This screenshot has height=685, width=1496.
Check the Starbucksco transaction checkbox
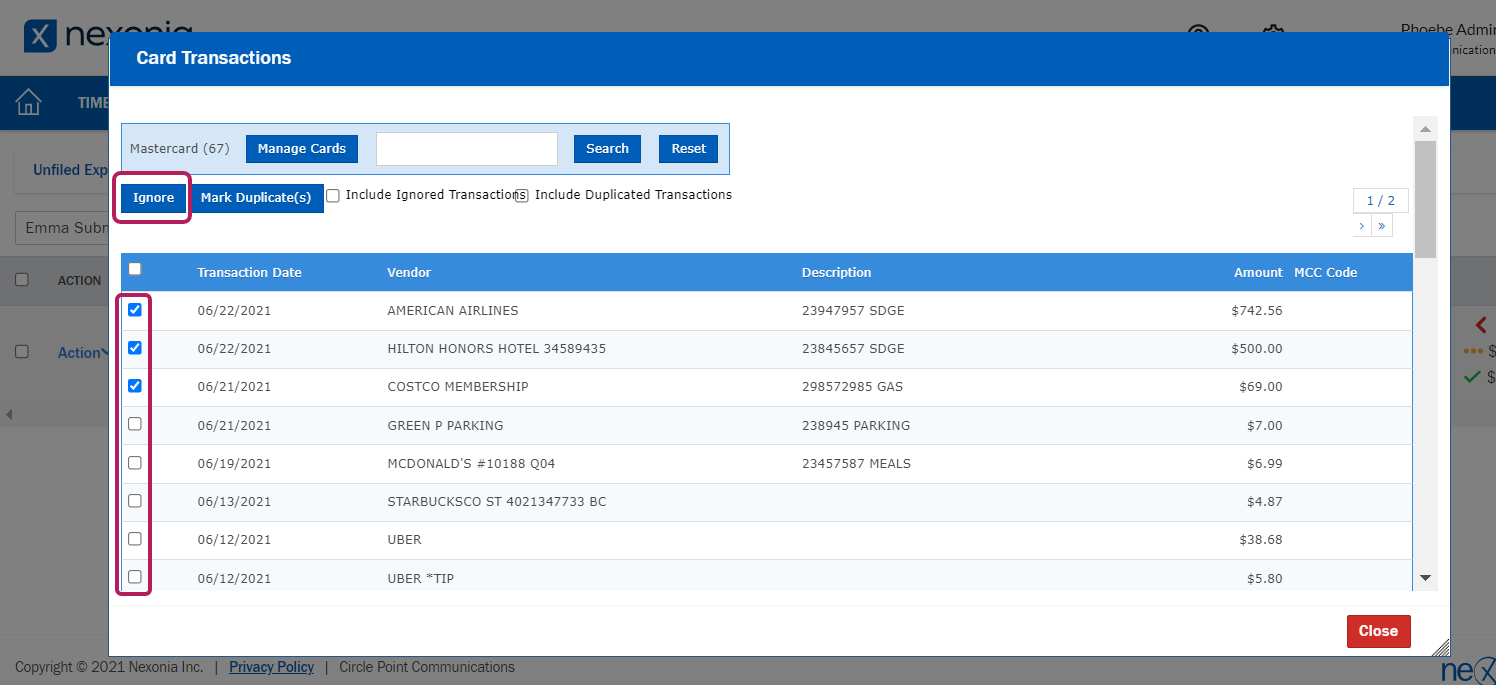135,501
